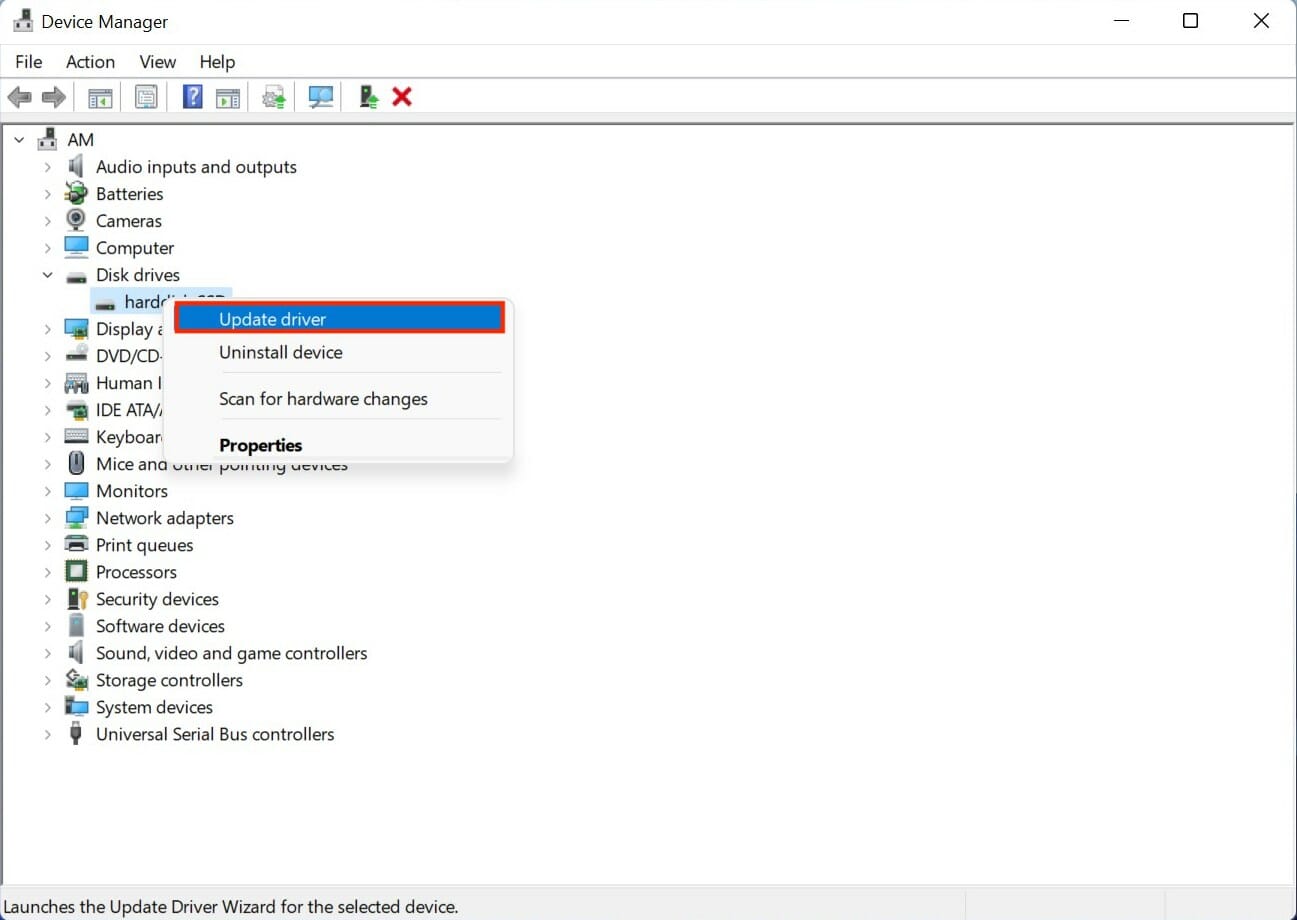Select the "Storage controllers" label
Screen dimensions: 1297x920
click(x=169, y=680)
